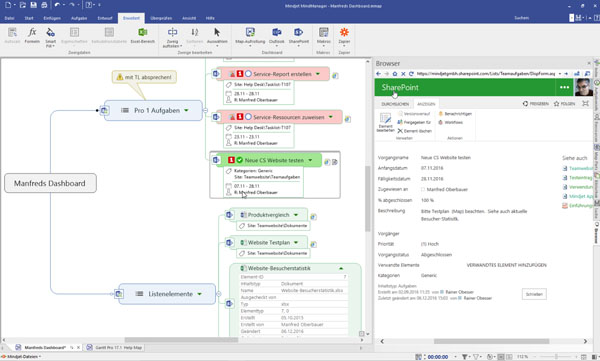Open the Formeln (fx) tool
Viewport: 600px width, 361px height.
[32, 35]
